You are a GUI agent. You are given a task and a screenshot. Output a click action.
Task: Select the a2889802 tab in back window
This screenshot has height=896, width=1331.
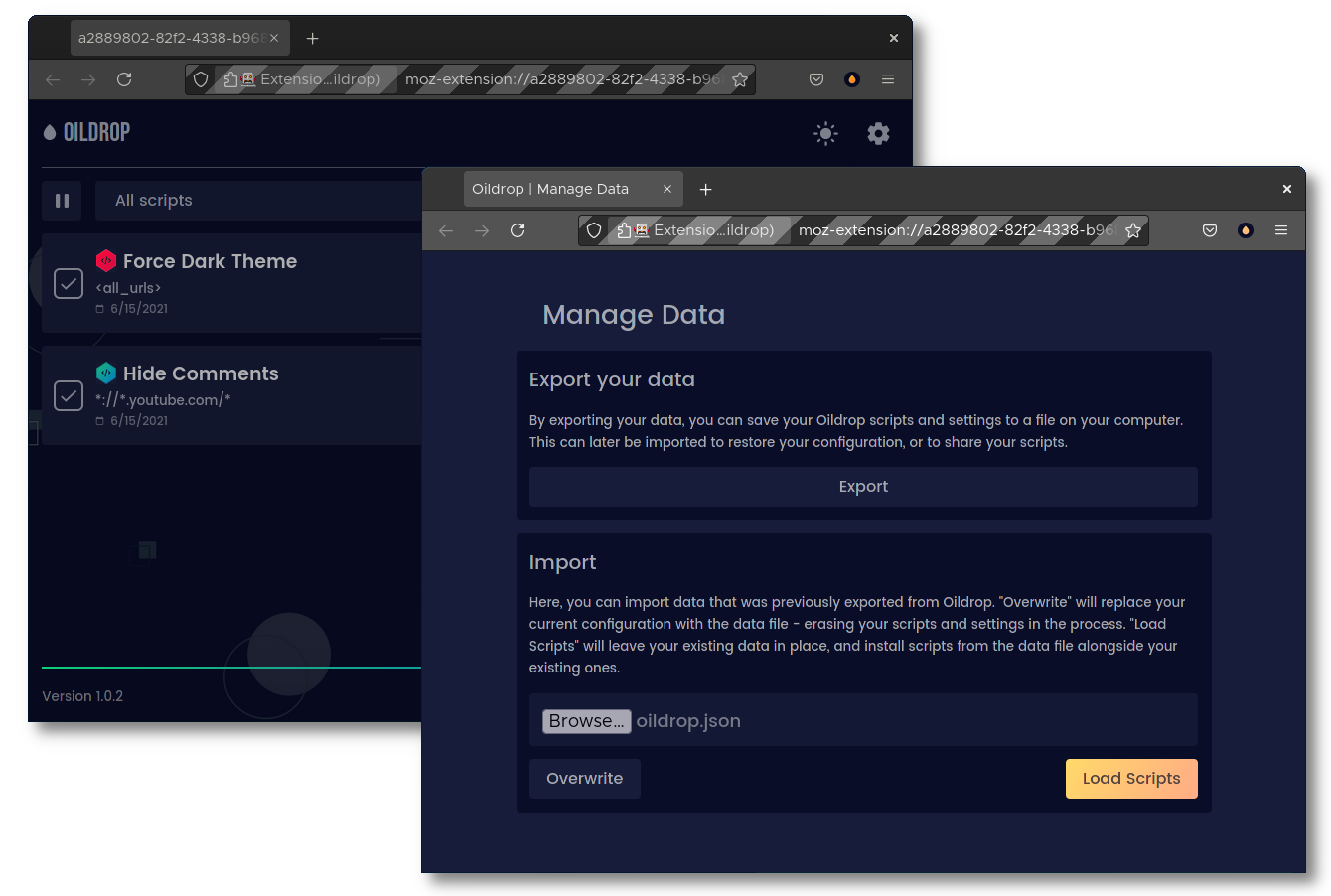click(x=180, y=38)
